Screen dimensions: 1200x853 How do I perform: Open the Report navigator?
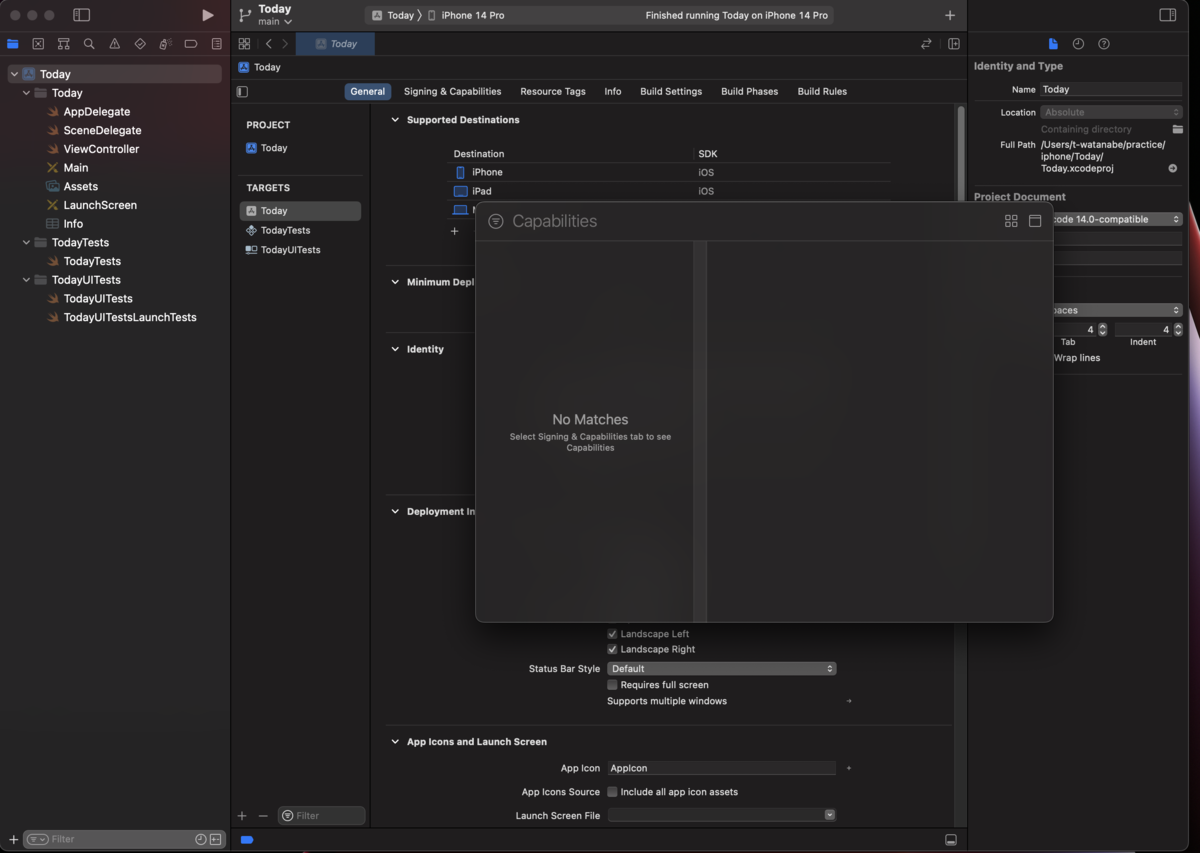(x=216, y=44)
